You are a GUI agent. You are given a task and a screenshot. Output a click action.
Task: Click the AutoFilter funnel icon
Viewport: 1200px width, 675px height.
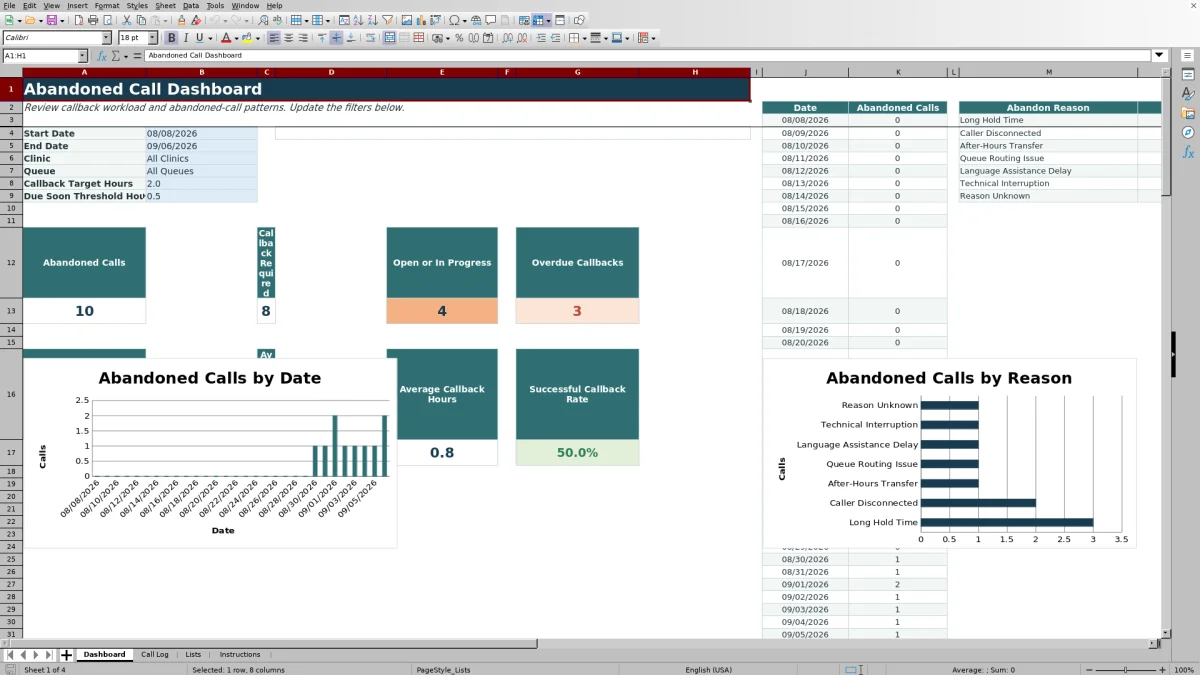coord(387,20)
